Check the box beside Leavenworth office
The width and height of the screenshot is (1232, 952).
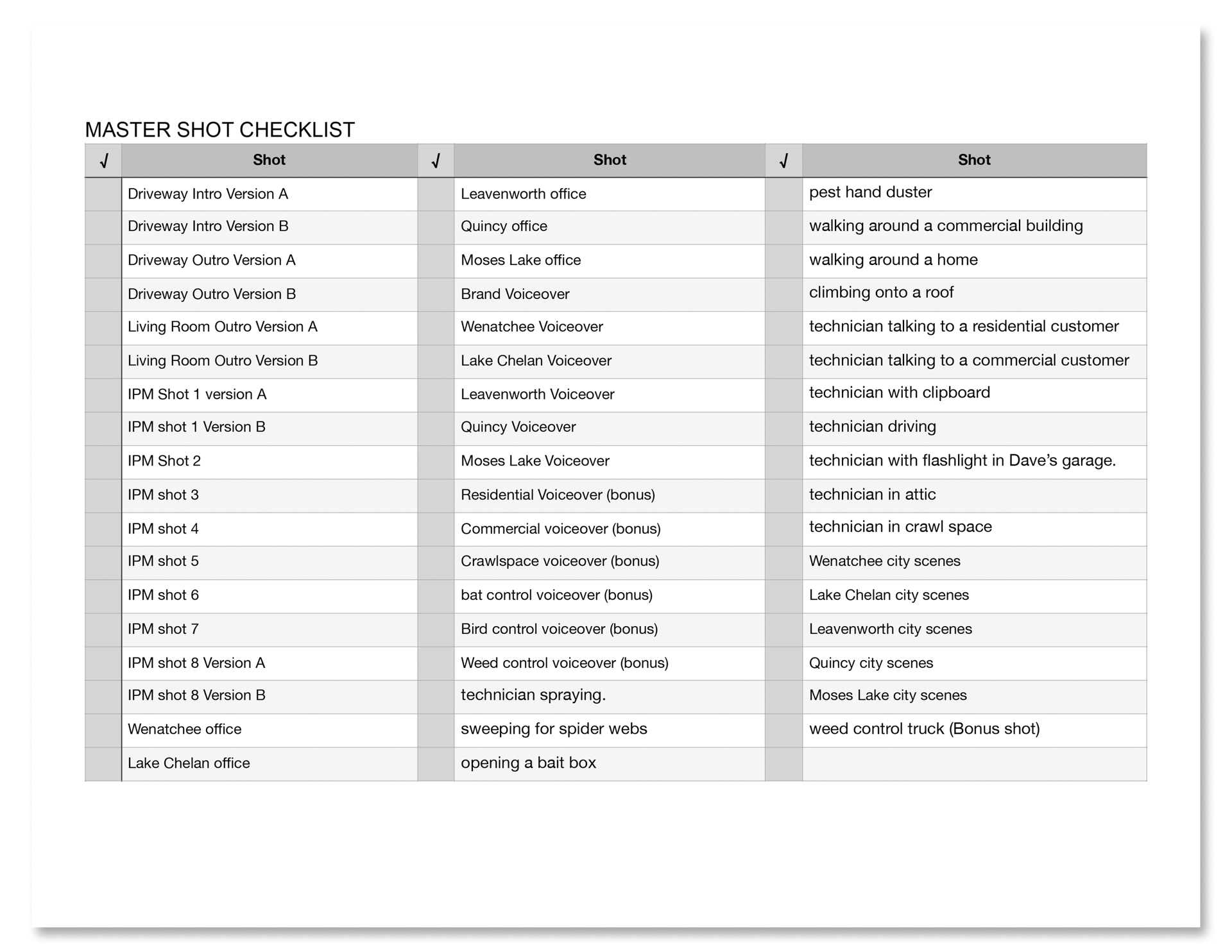click(x=436, y=194)
